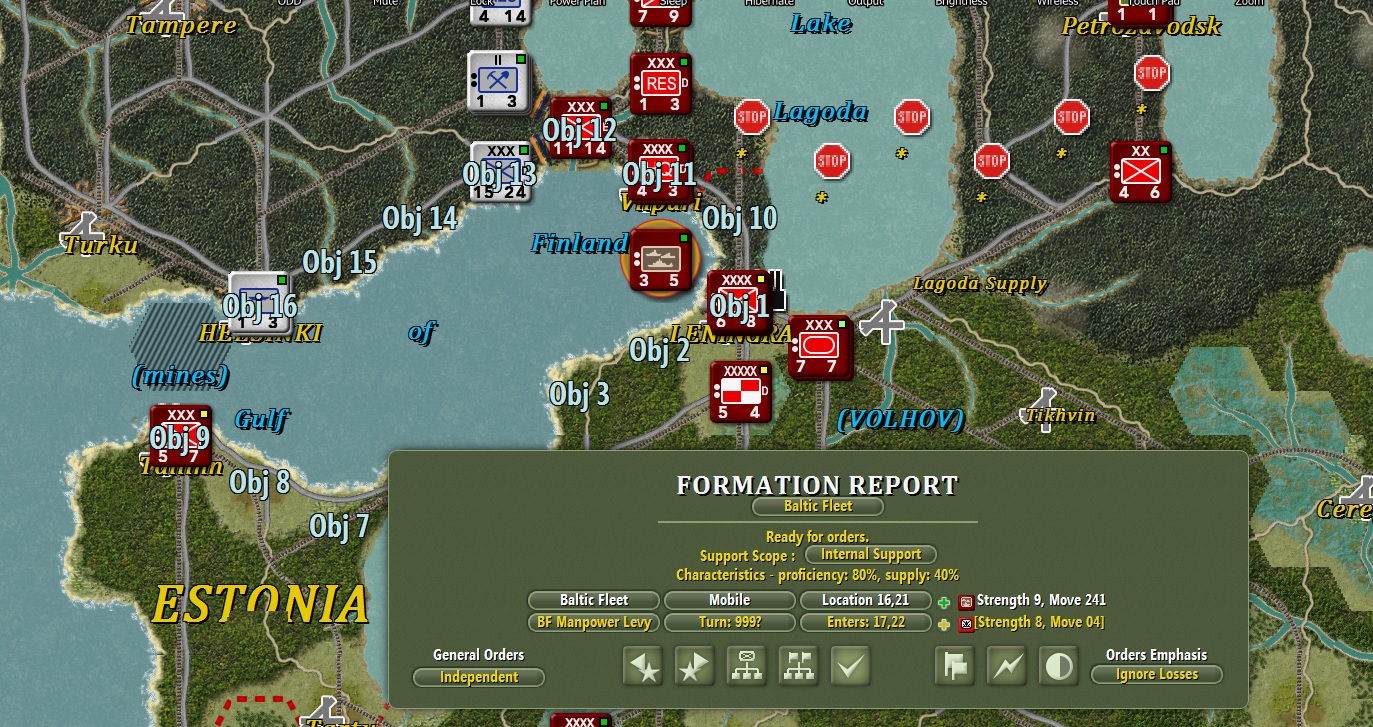Open the flags organization chart icon
Screen dimensions: 1373x727
(797, 667)
